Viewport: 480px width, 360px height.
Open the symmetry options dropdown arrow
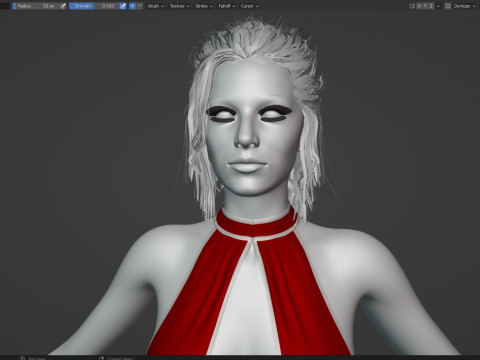point(438,6)
